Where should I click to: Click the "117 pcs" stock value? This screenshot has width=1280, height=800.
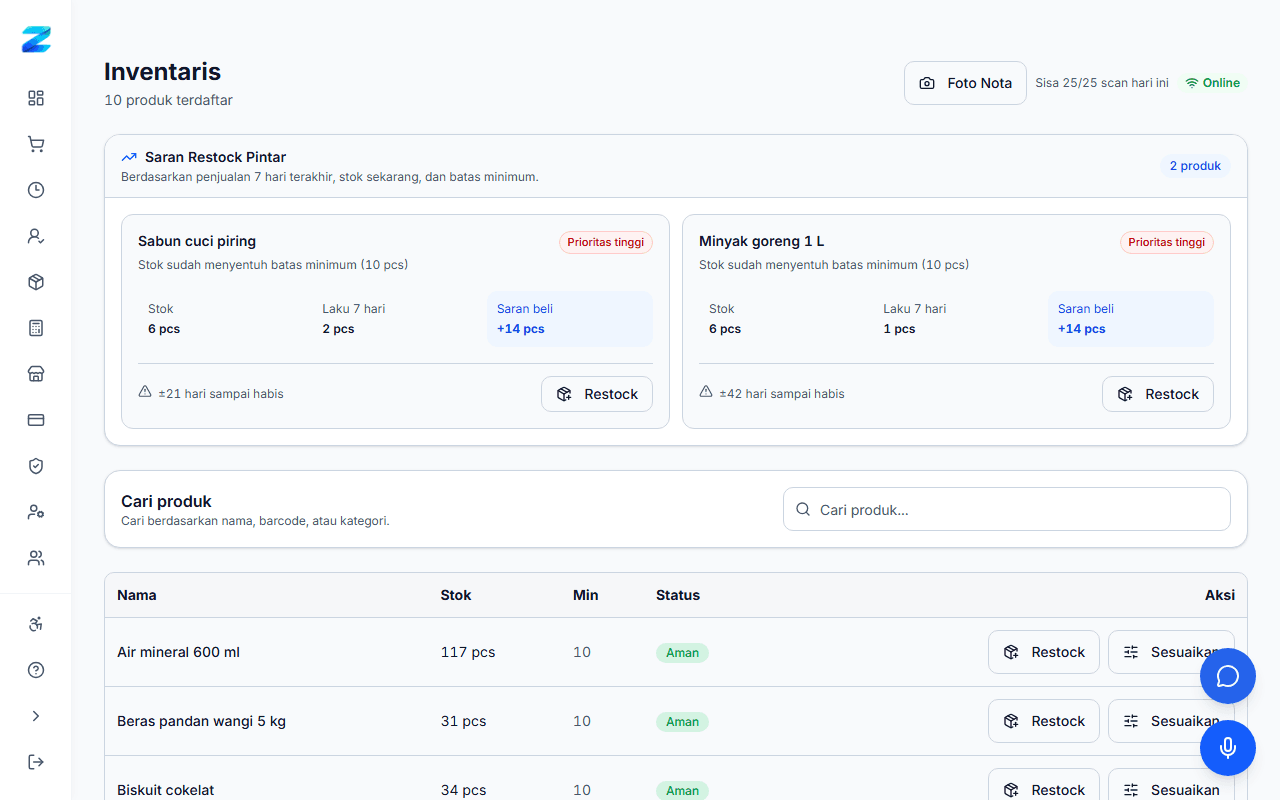pyautogui.click(x=468, y=652)
